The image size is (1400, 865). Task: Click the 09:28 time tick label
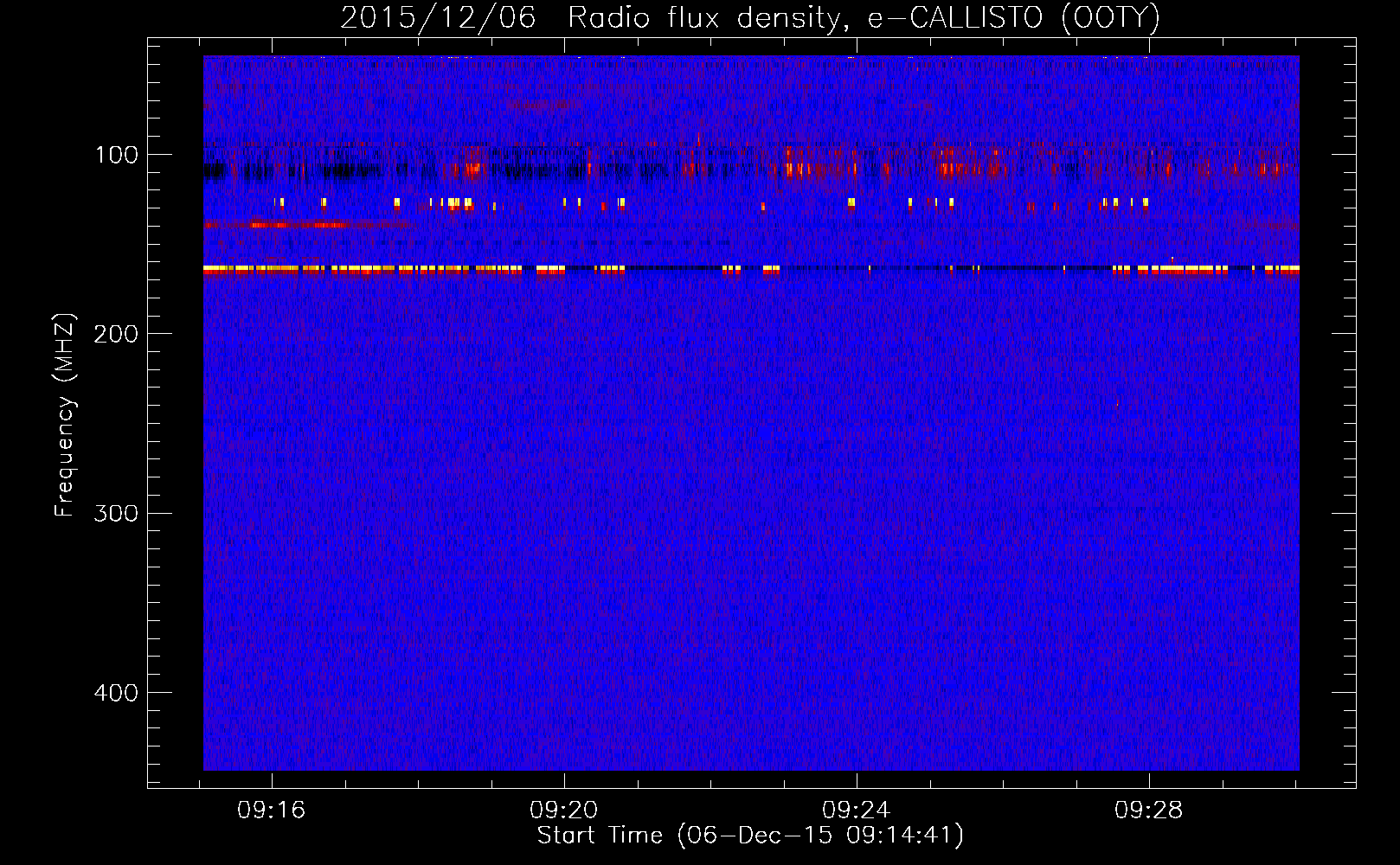(x=1149, y=811)
